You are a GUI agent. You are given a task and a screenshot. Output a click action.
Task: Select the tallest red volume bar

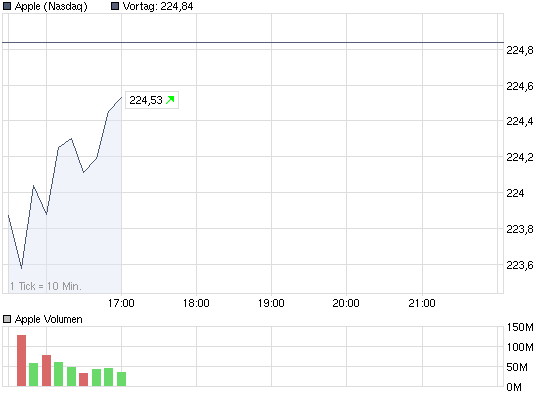point(22,361)
